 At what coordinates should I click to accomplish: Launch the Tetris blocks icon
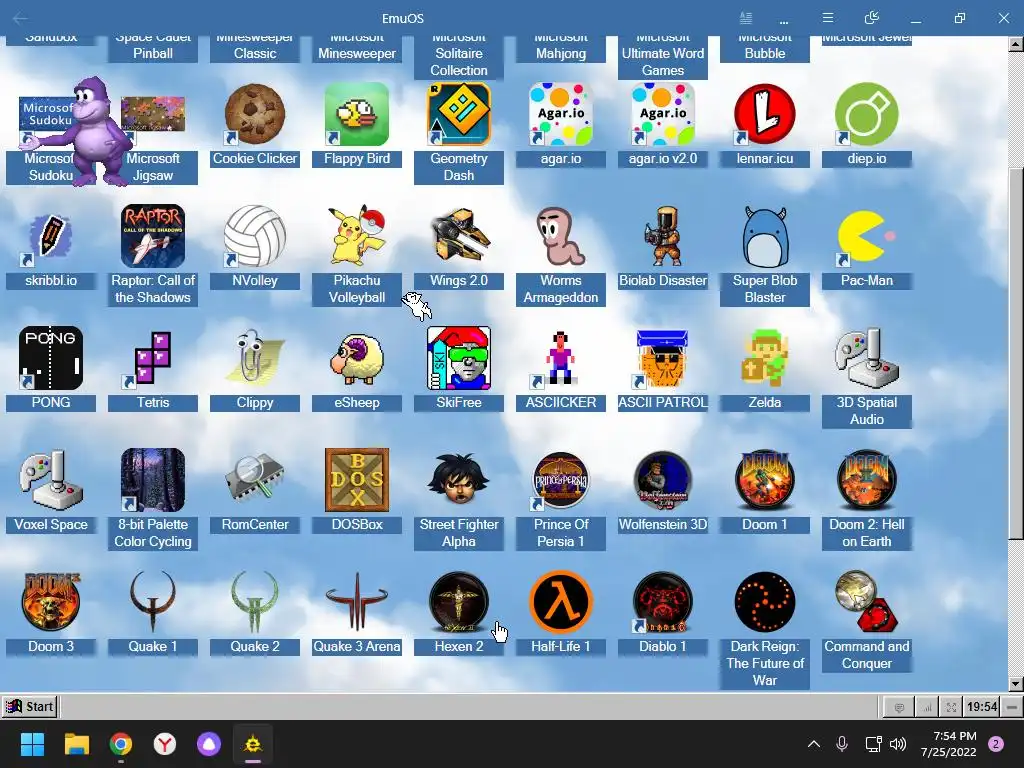pyautogui.click(x=153, y=359)
